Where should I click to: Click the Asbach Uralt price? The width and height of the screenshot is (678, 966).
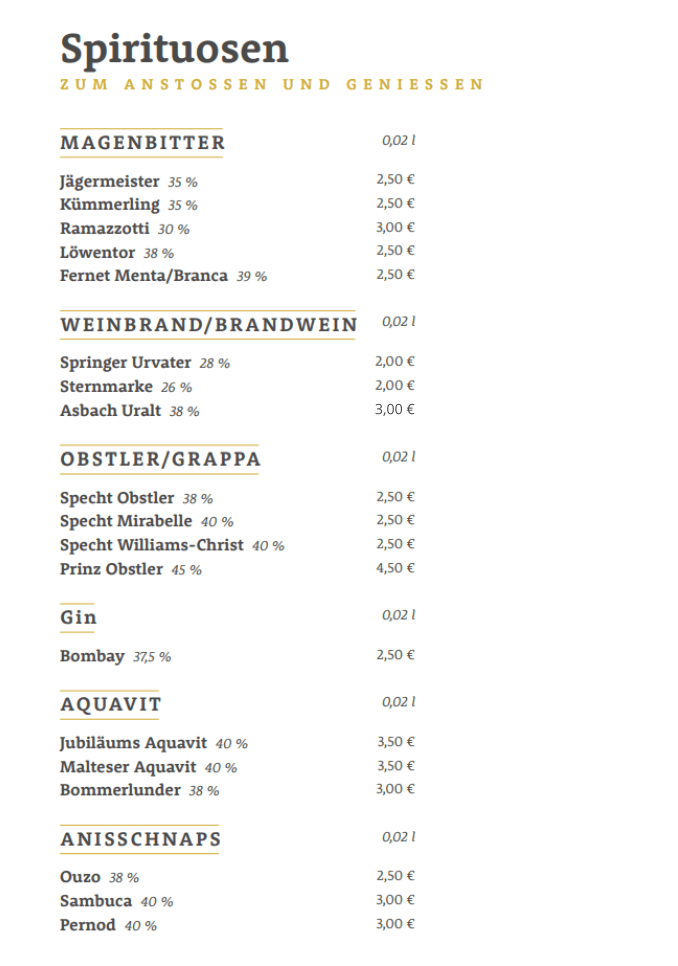pyautogui.click(x=394, y=409)
